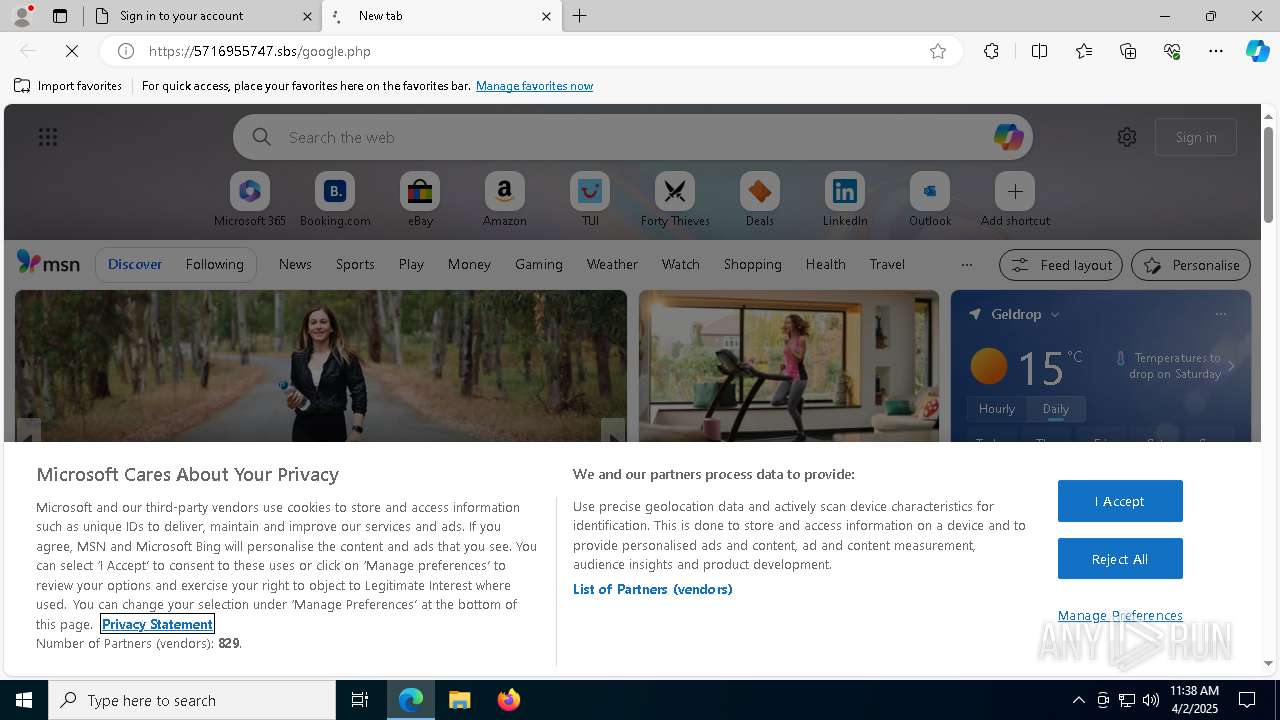
Task: Open the Amazon shortcut
Action: (505, 199)
